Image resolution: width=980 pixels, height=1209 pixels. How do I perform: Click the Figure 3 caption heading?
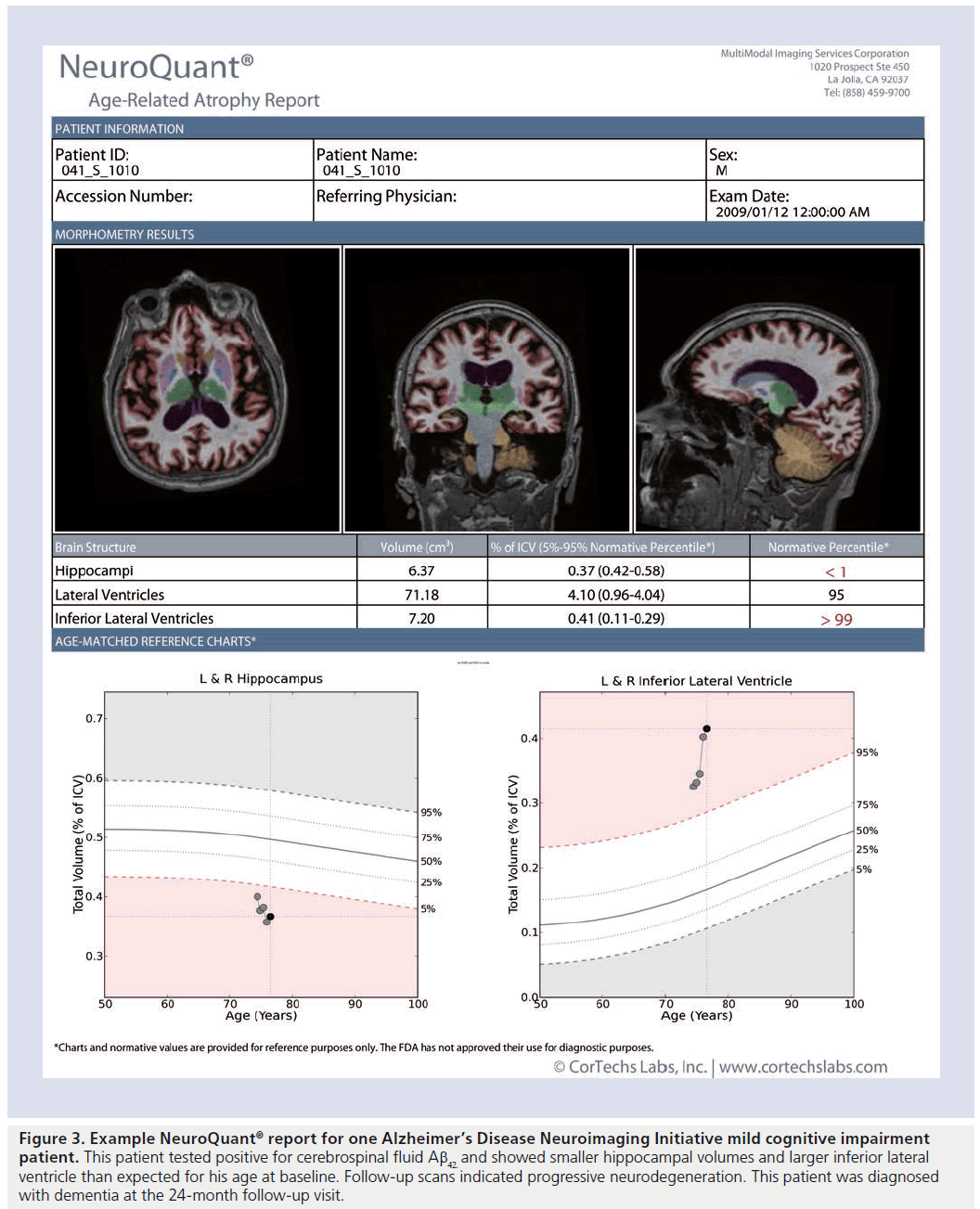[474, 1147]
